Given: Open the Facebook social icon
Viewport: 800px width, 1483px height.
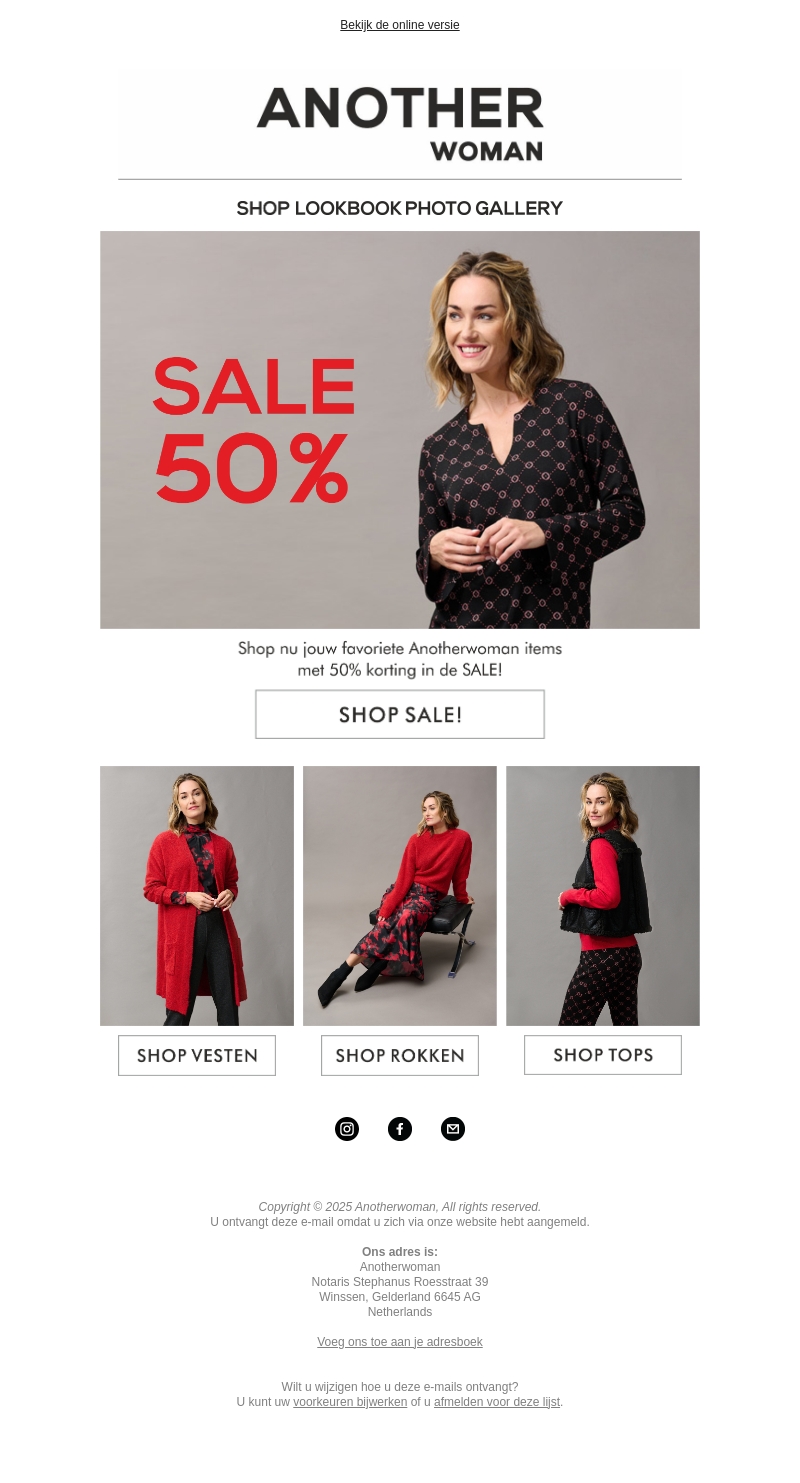Looking at the screenshot, I should coord(400,1129).
